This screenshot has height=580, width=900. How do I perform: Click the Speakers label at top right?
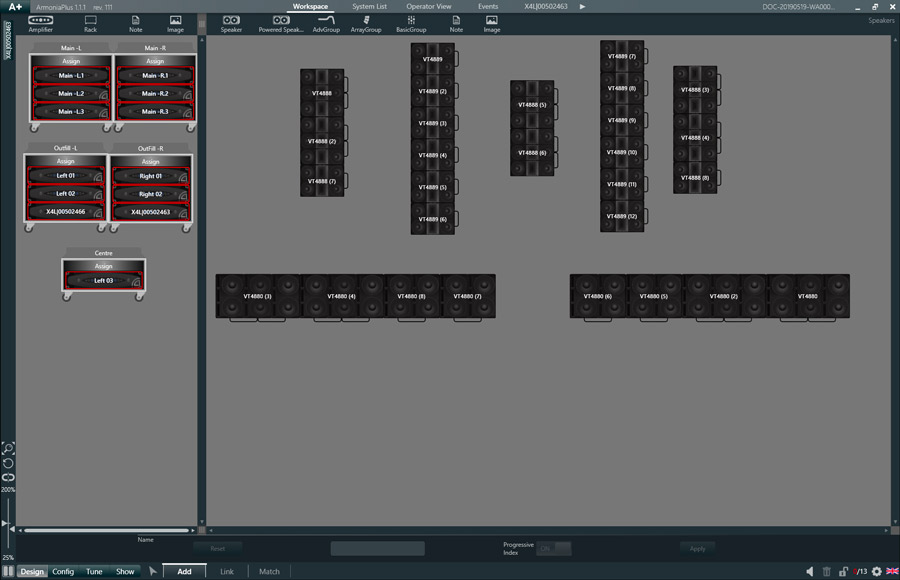(x=881, y=20)
